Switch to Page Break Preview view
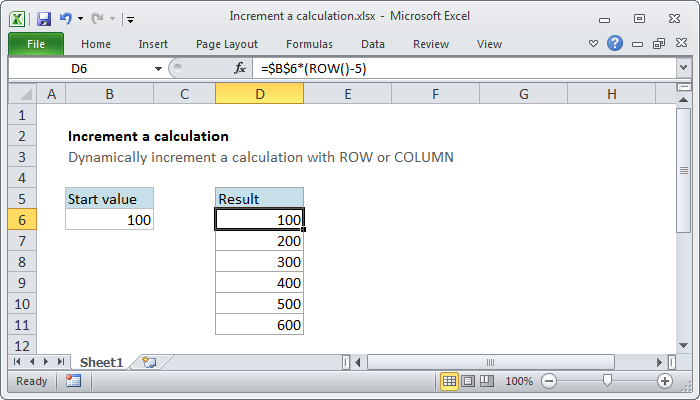 click(x=486, y=381)
